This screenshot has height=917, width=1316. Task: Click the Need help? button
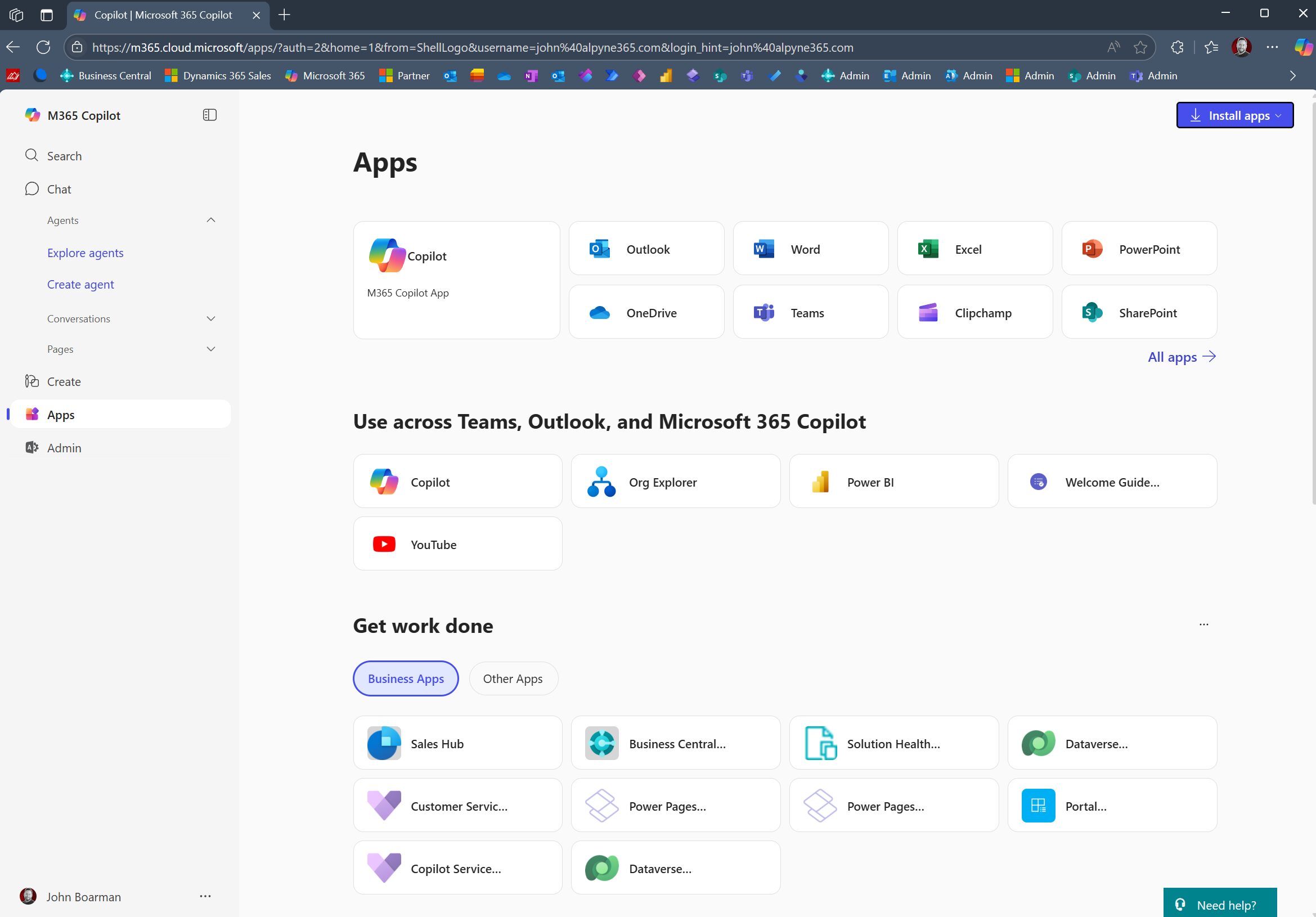click(x=1220, y=904)
